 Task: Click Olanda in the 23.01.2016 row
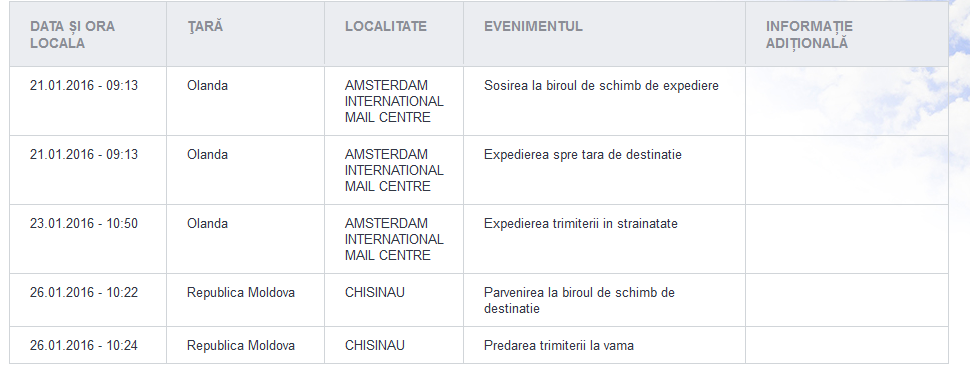(x=207, y=223)
